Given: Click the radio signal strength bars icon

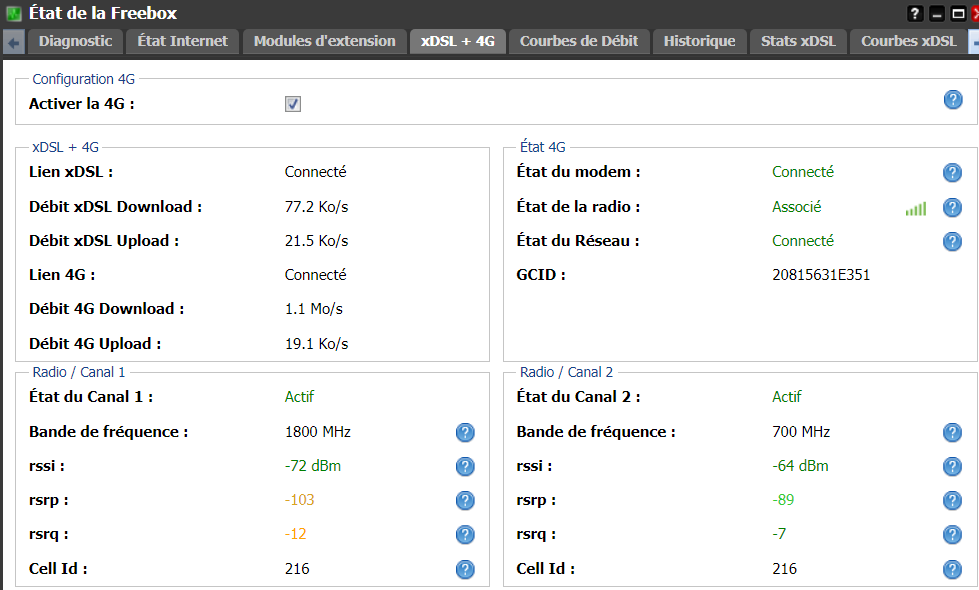Looking at the screenshot, I should (916, 208).
